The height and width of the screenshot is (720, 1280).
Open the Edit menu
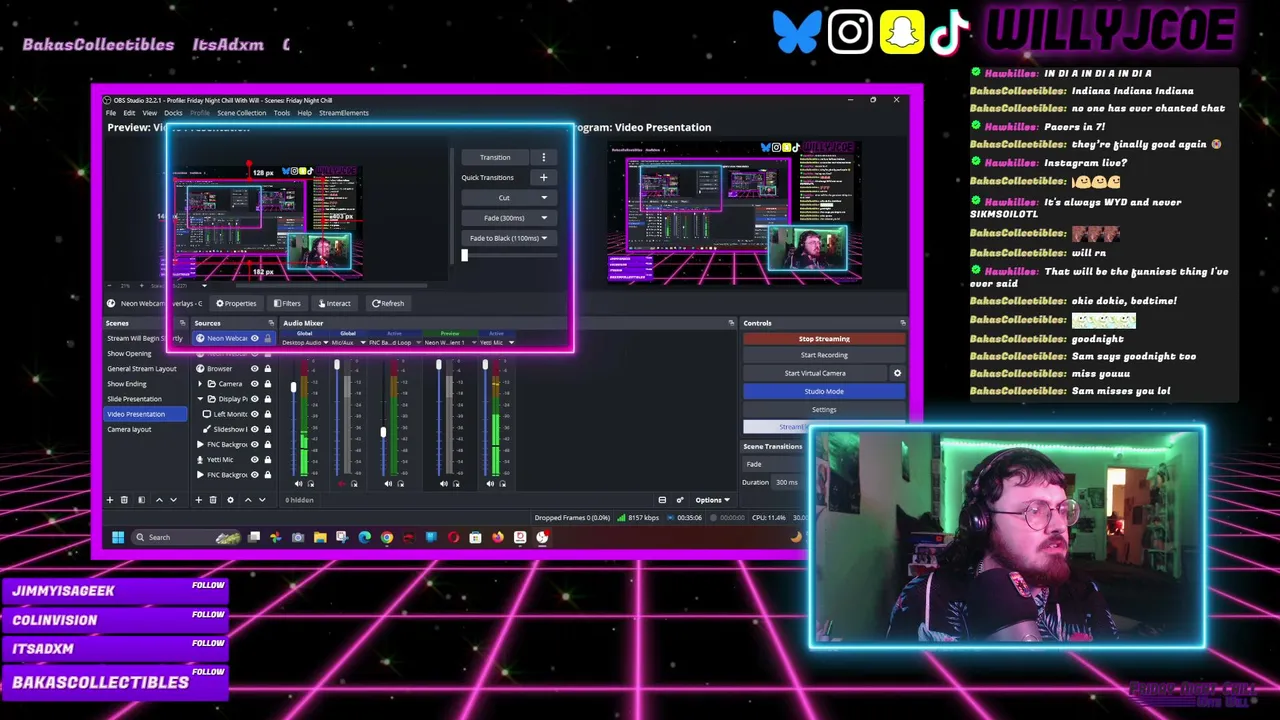pos(129,113)
